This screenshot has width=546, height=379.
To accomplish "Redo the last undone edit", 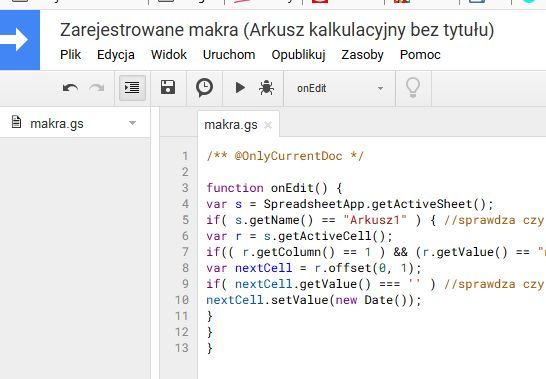I will (96, 88).
